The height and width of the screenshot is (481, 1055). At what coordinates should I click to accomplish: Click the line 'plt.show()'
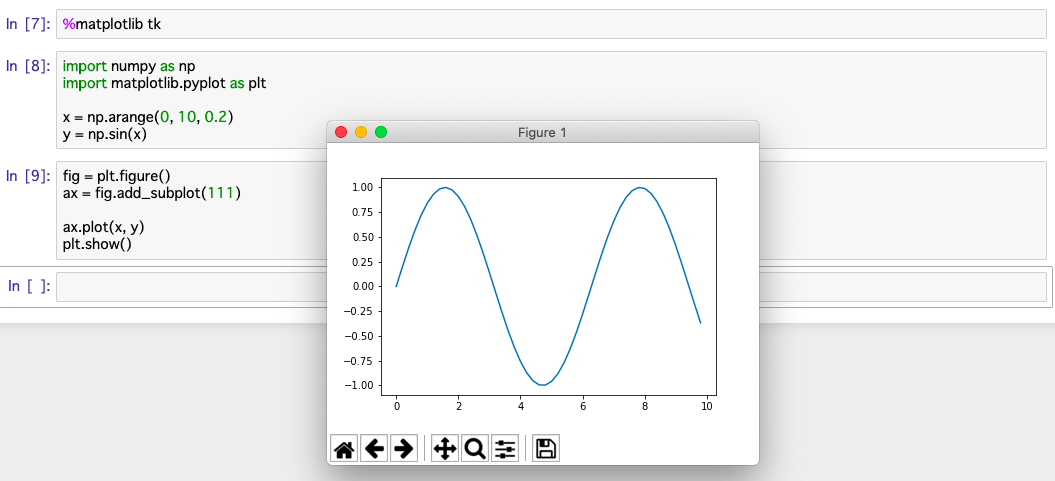click(x=96, y=243)
